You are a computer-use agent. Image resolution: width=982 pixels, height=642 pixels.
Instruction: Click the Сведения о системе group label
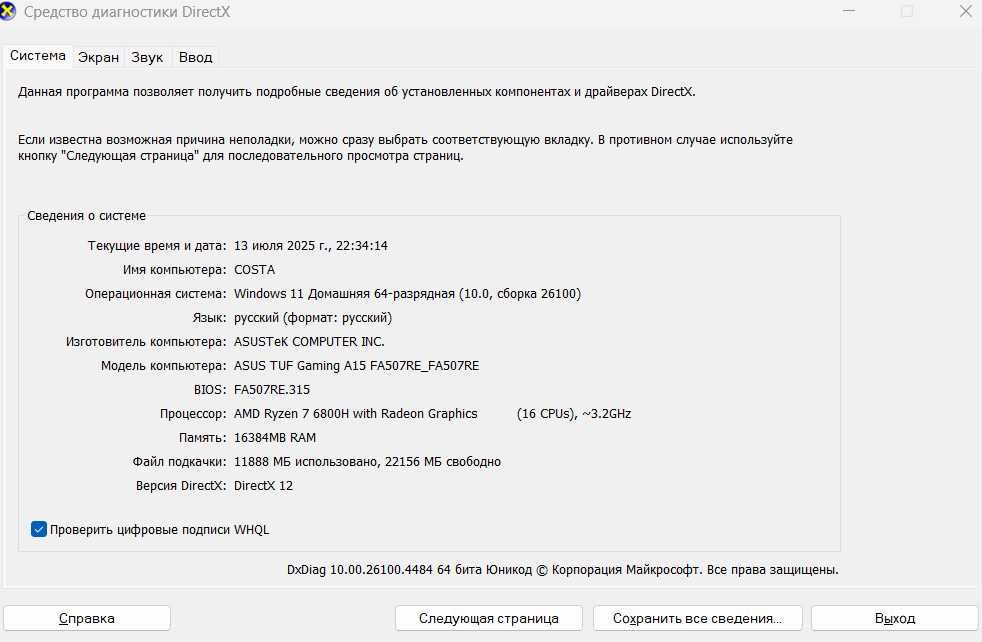coord(86,215)
